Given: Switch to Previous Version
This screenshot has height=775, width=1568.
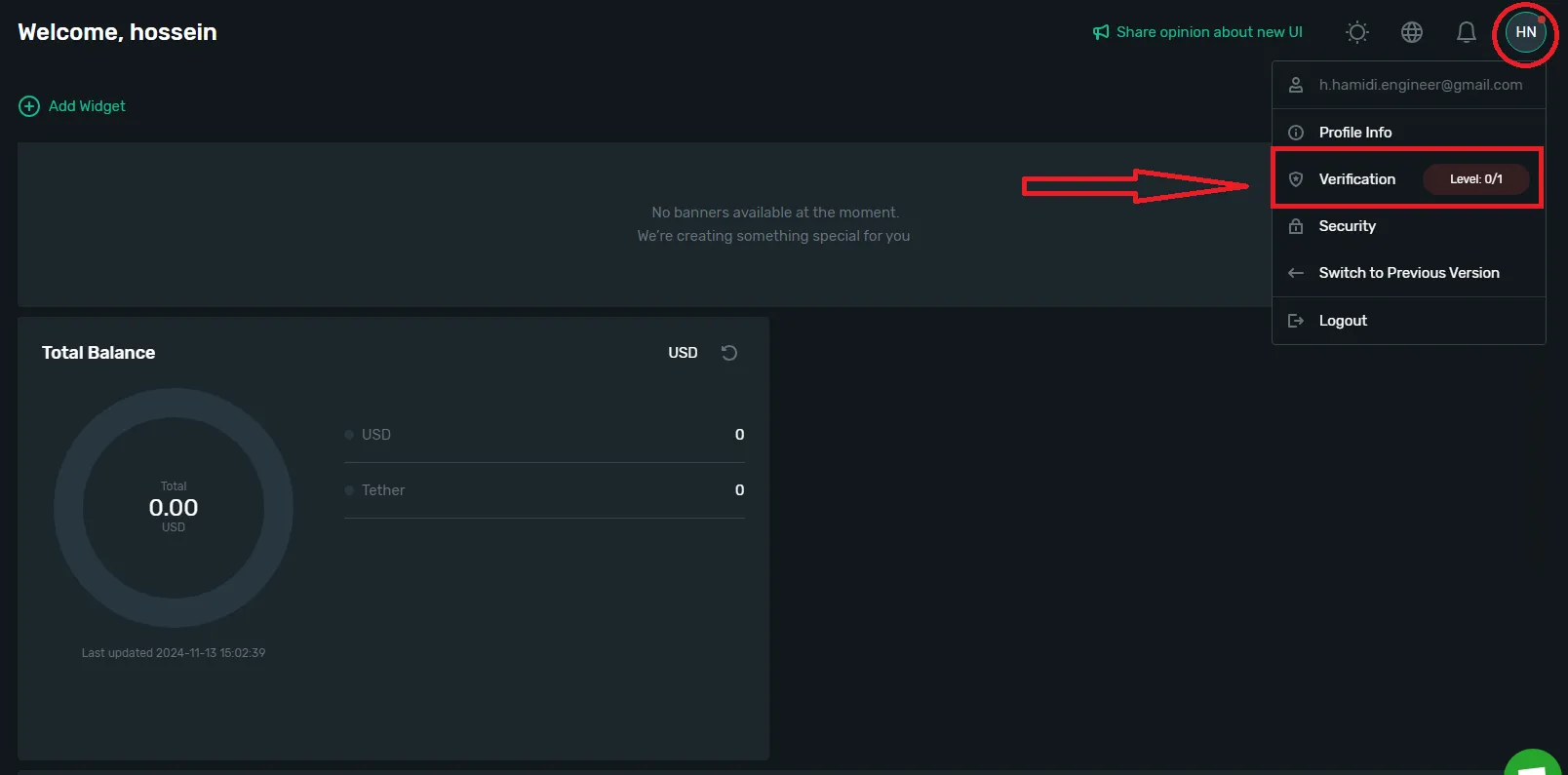Looking at the screenshot, I should pos(1408,273).
